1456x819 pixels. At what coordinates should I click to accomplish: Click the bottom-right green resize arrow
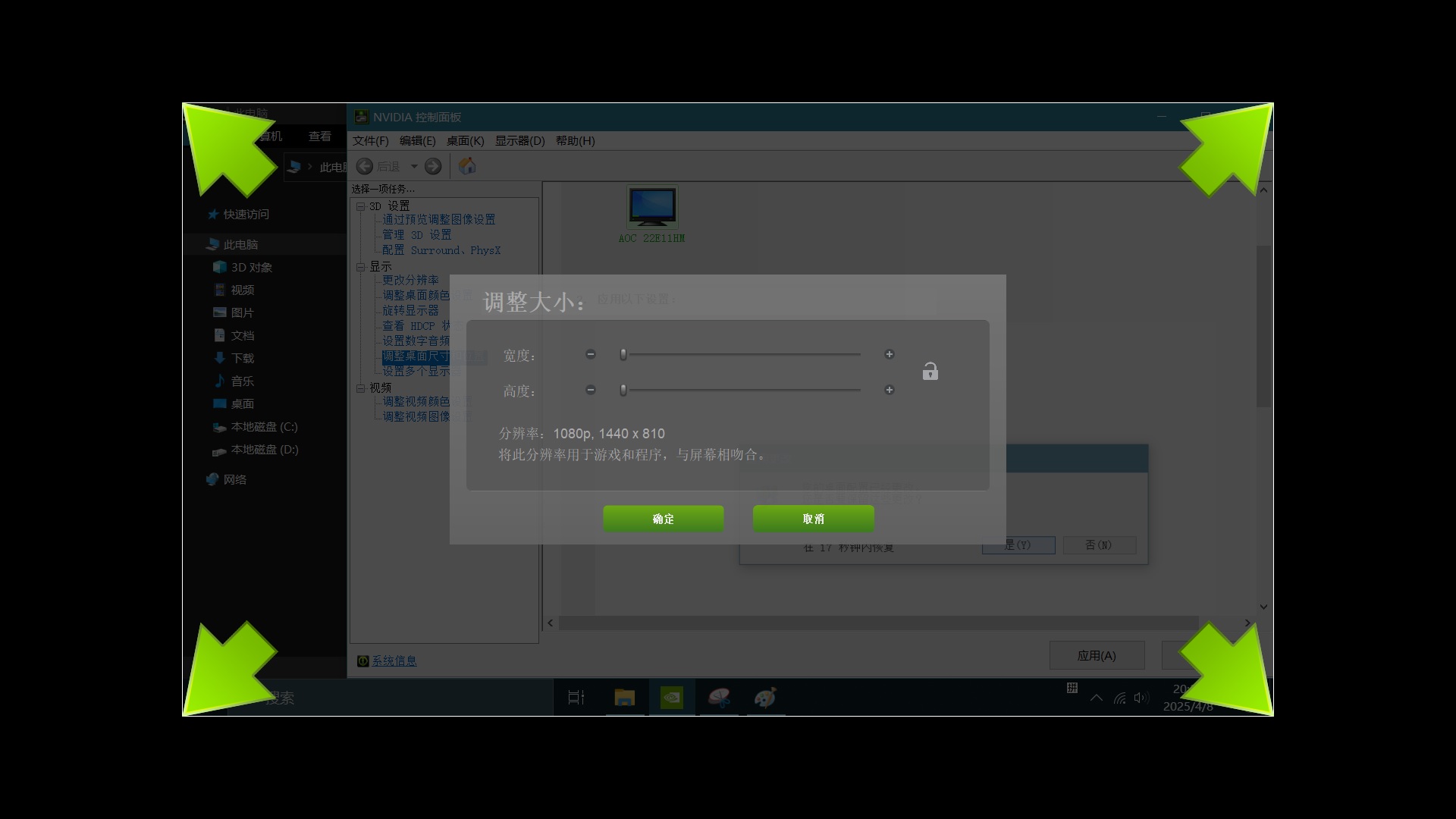(1228, 670)
